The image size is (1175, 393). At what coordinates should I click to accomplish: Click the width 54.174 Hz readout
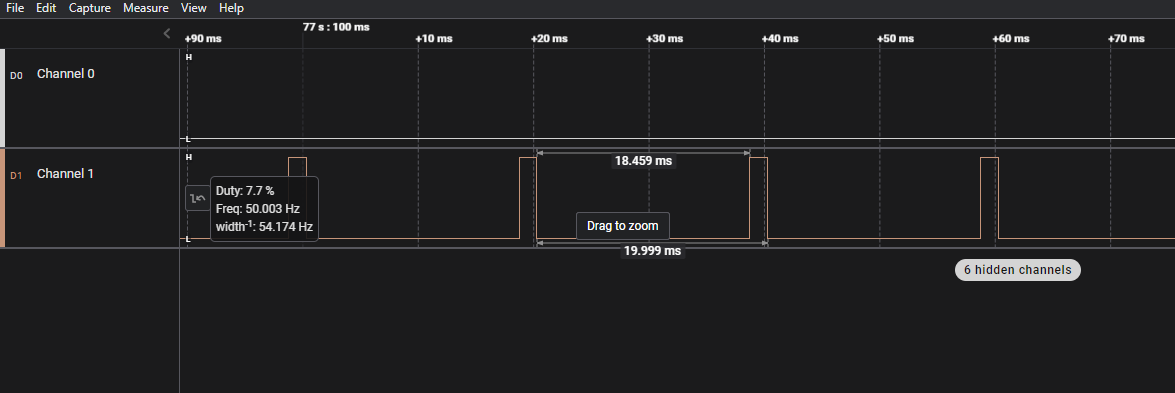point(264,226)
